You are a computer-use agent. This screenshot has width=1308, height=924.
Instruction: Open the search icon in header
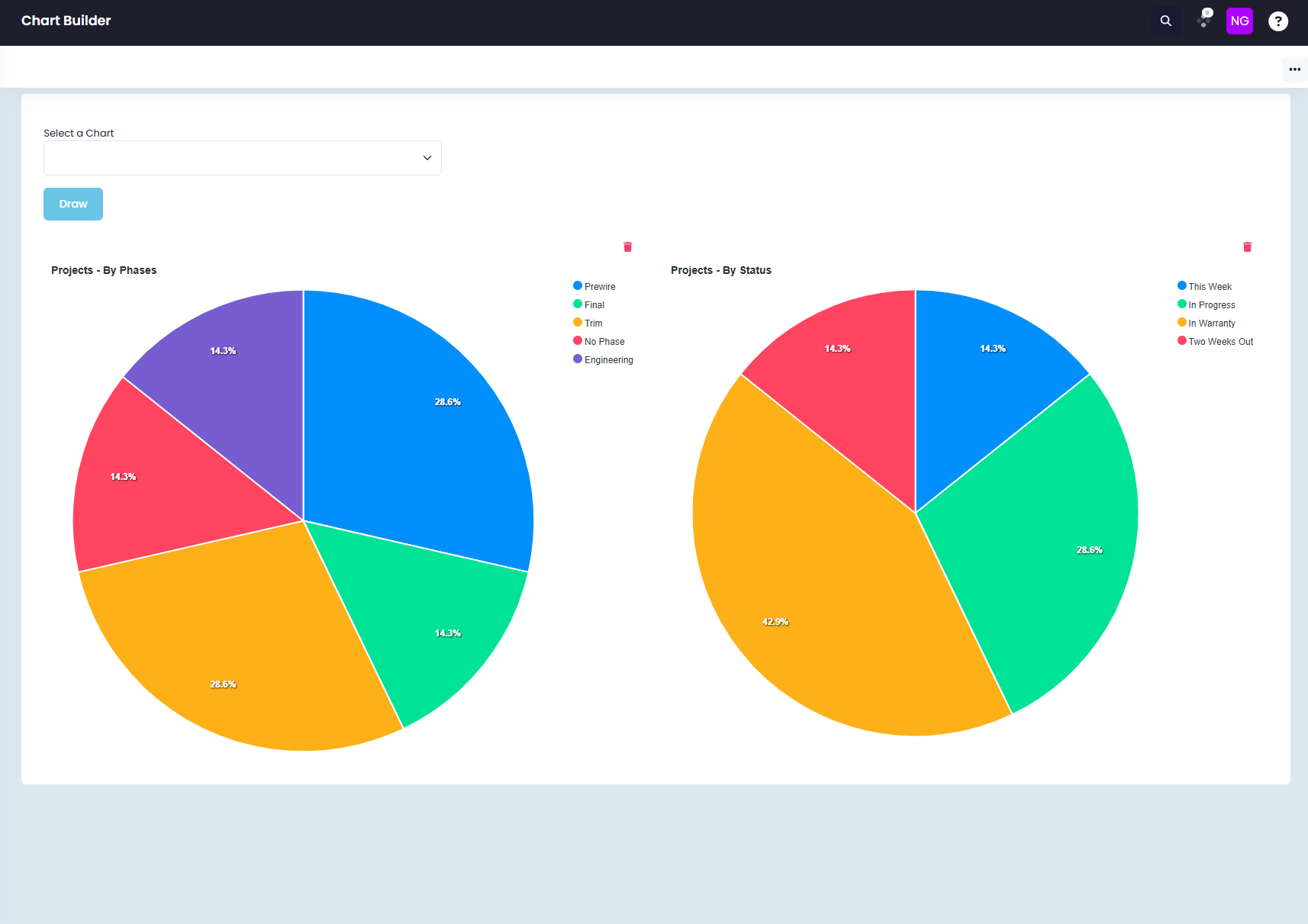[x=1165, y=21]
